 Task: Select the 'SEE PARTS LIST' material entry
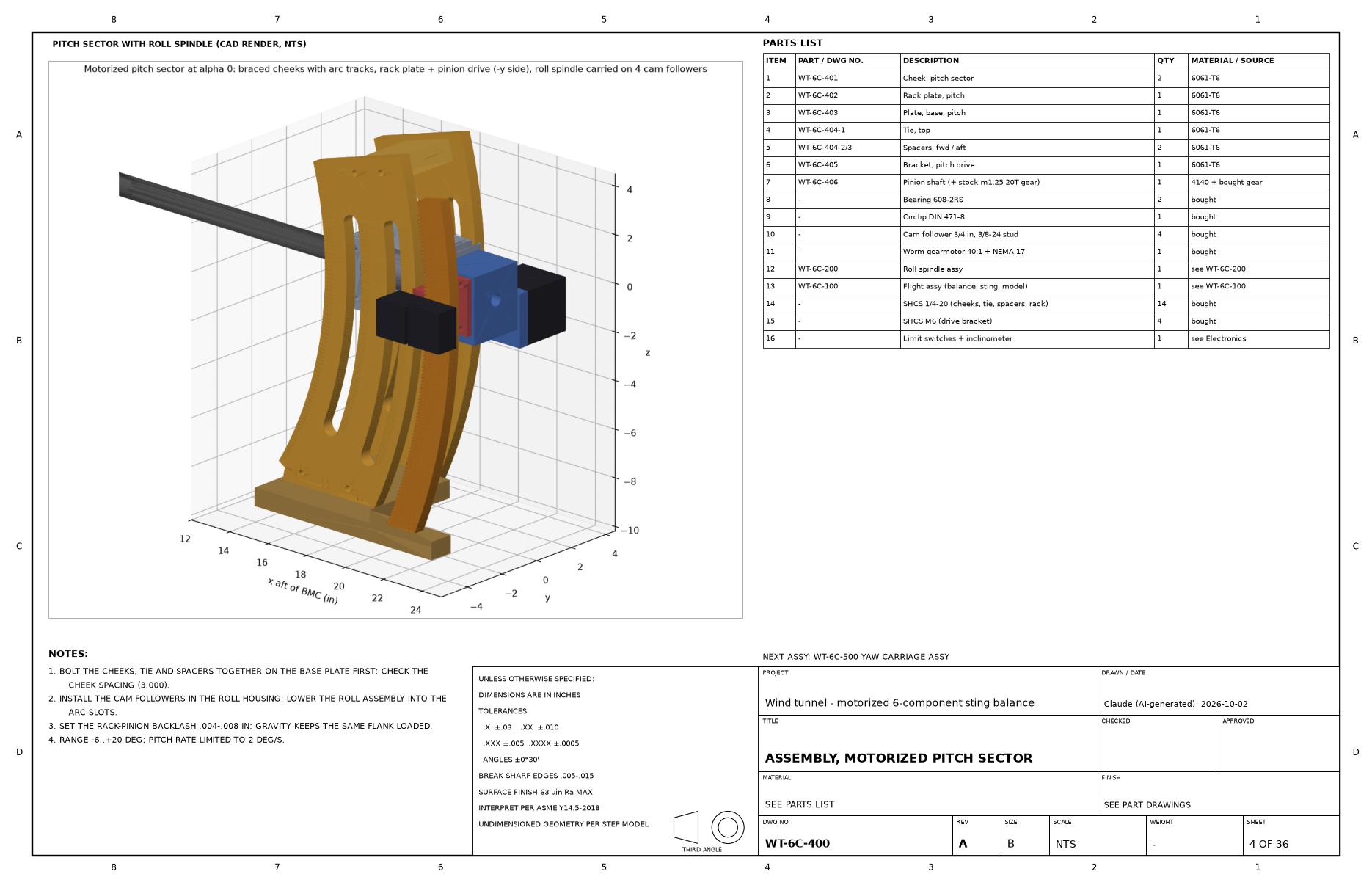(x=799, y=805)
